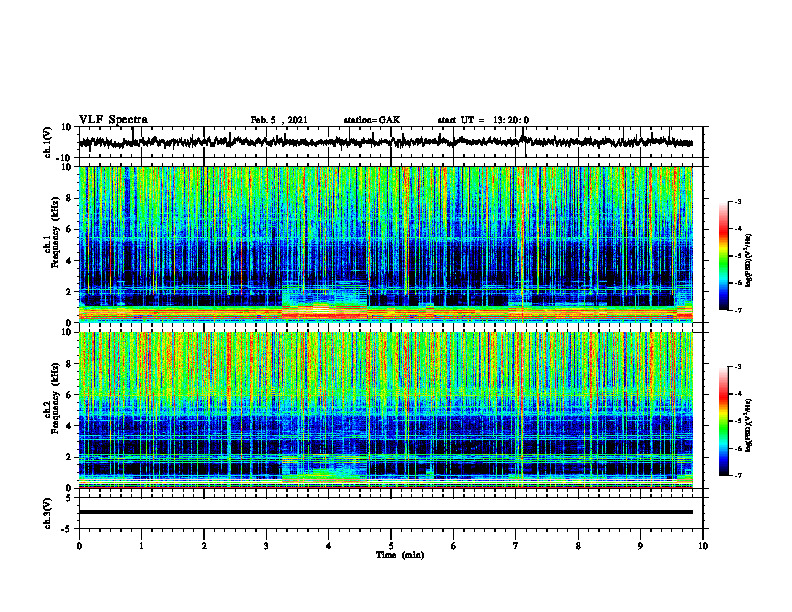
Task: Click the "-3" value on ch.2 color bar
Action: [738, 367]
